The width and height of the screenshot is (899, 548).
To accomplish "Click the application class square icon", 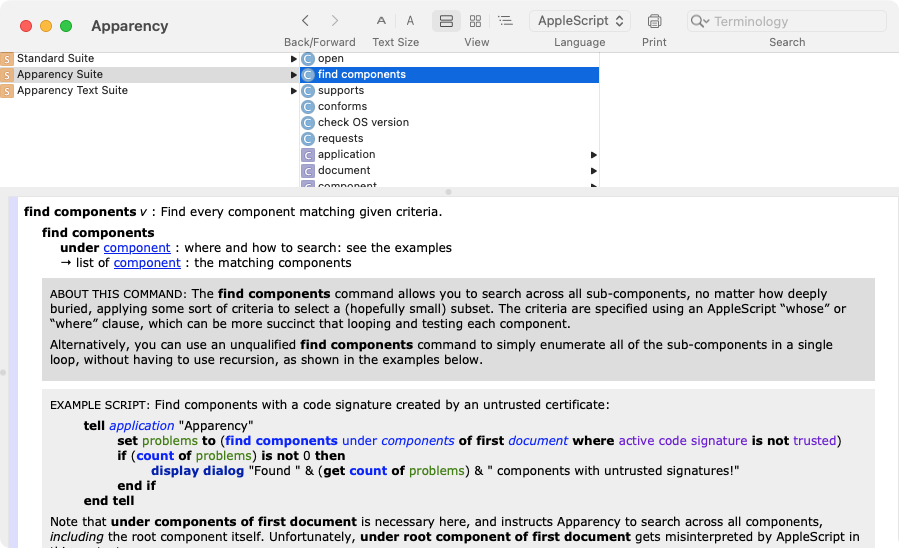I will point(308,155).
